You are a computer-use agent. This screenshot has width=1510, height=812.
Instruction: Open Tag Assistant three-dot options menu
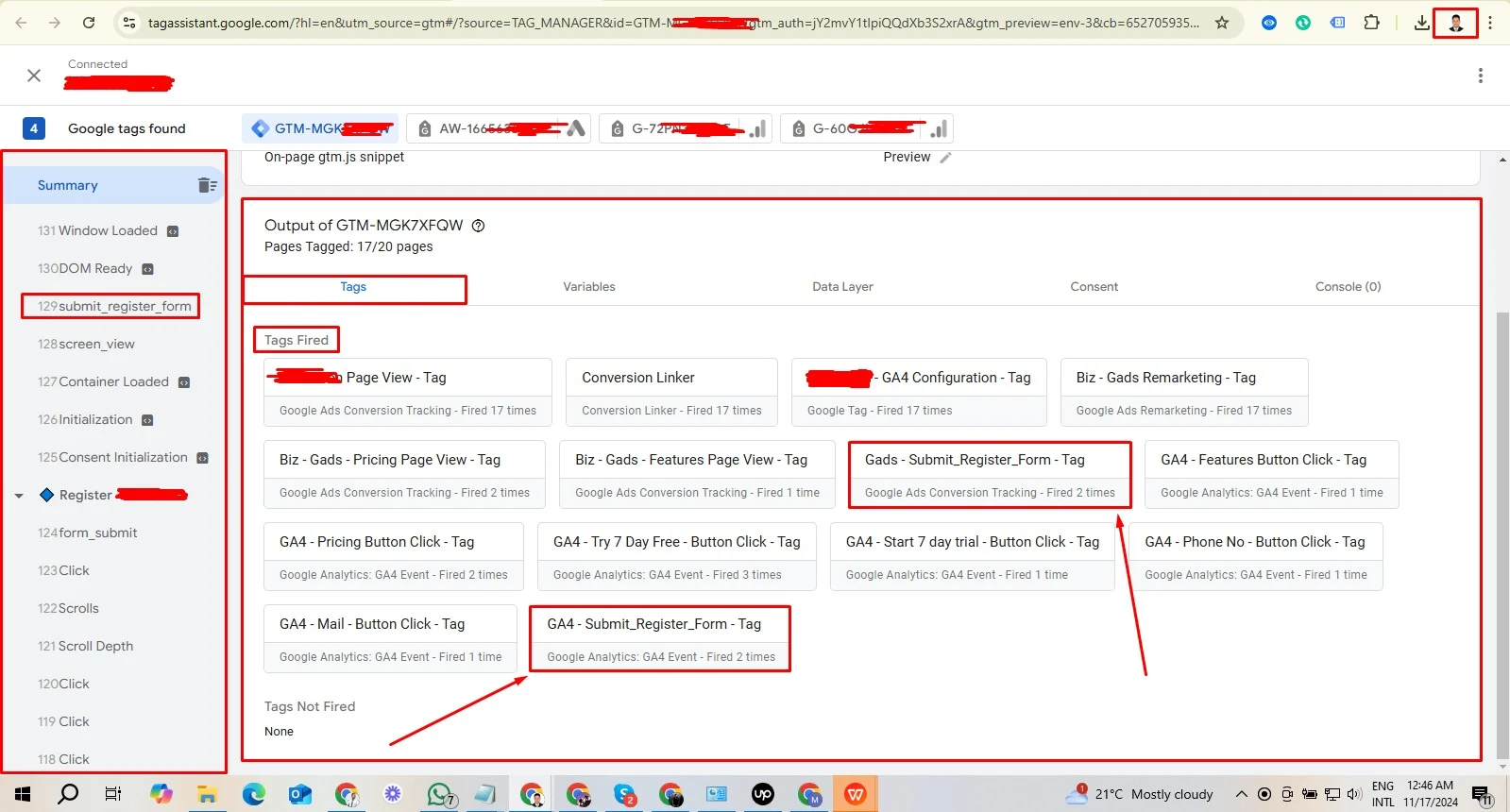click(1480, 76)
